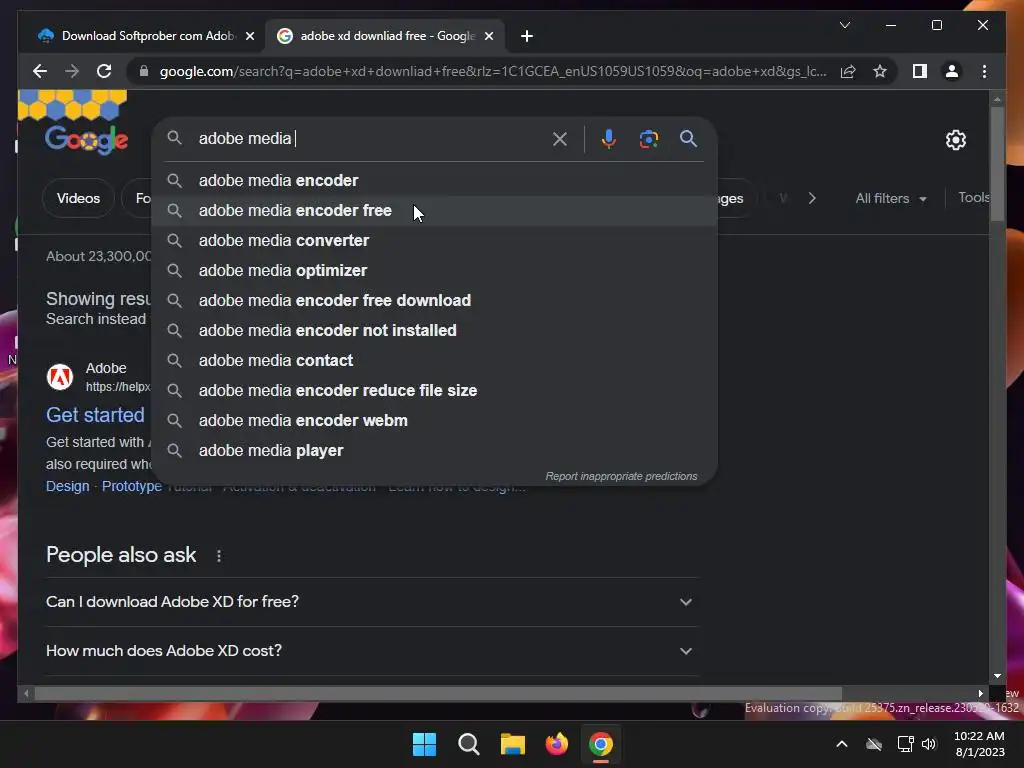This screenshot has width=1024, height=768.
Task: Clear the search box with X icon
Action: tap(560, 139)
